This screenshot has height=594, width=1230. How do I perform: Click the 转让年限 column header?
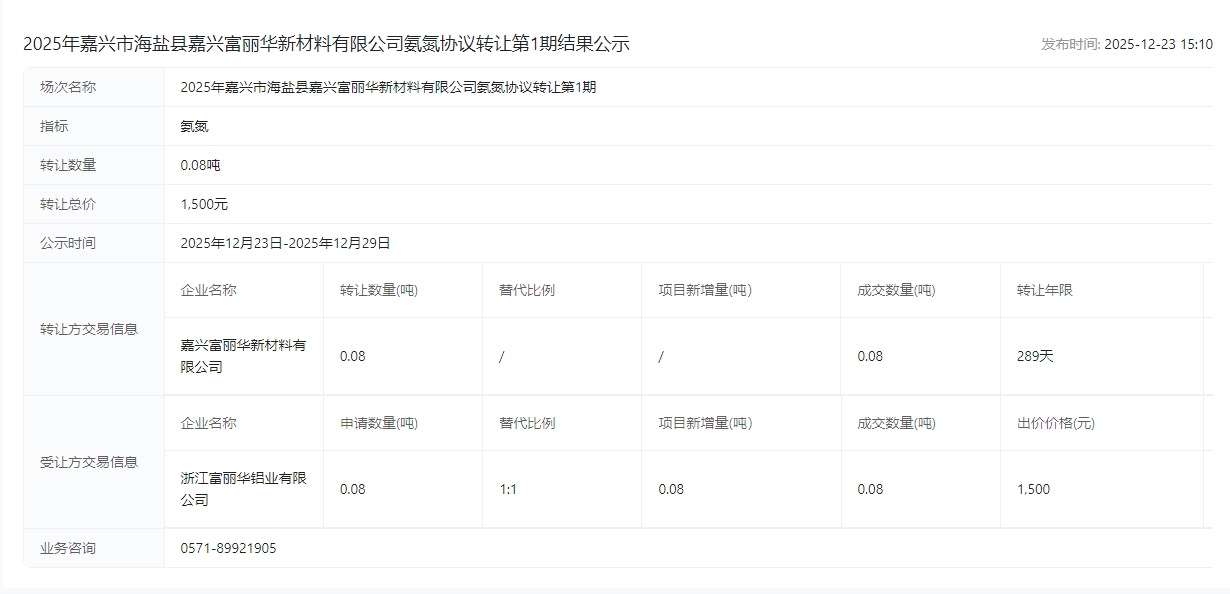pyautogui.click(x=1044, y=290)
